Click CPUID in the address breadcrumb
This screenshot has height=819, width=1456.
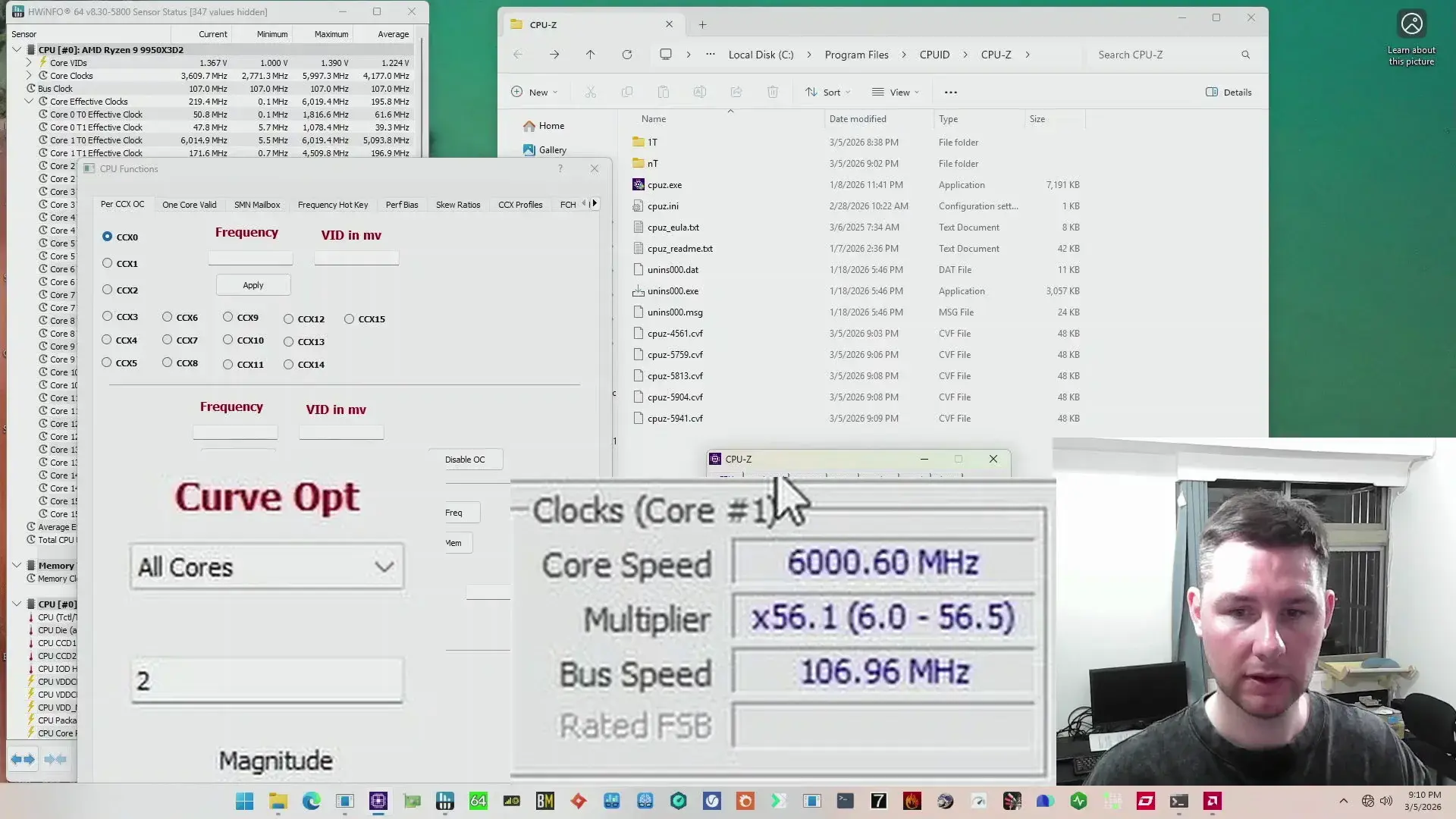coord(934,55)
